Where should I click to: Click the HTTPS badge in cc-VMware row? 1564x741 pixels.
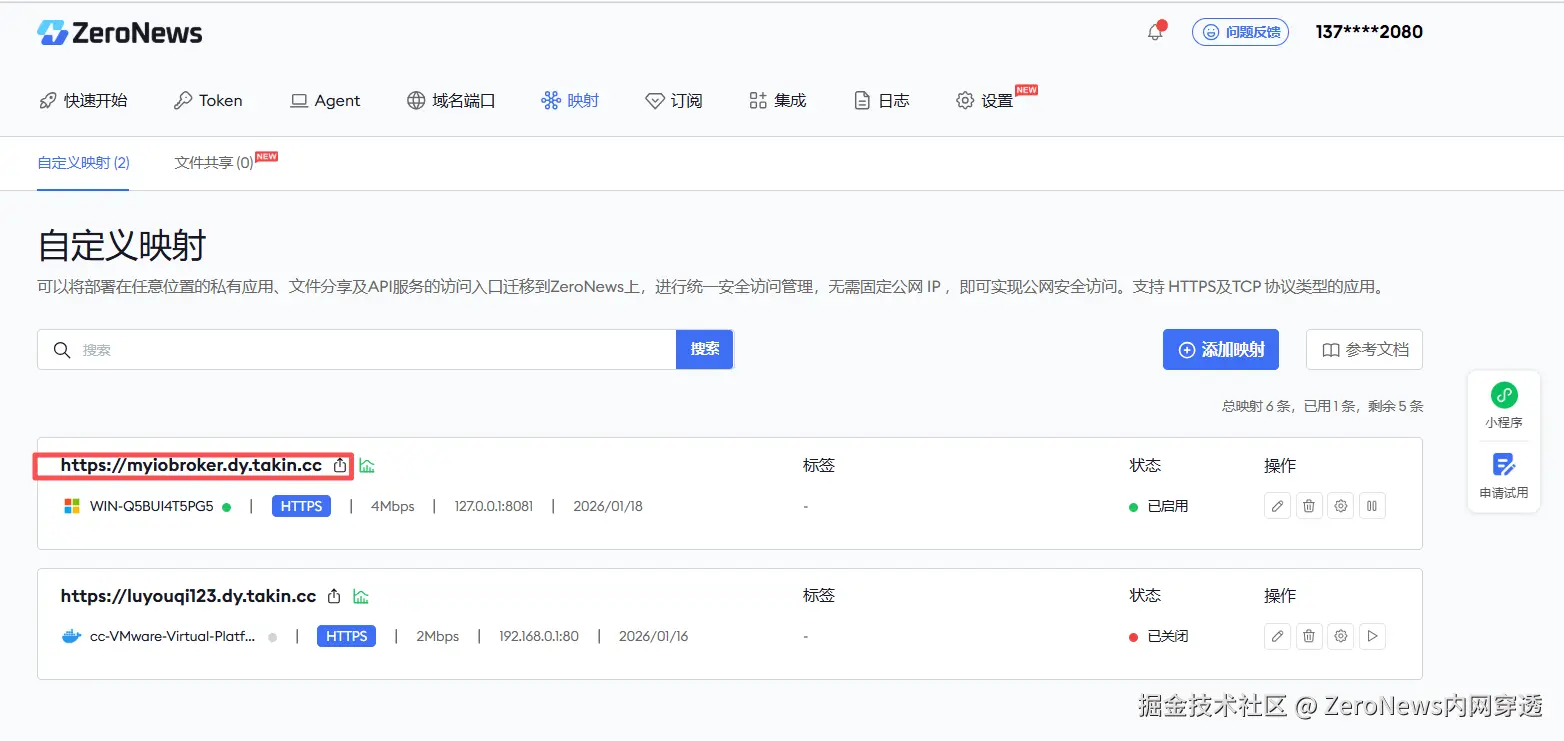point(347,636)
